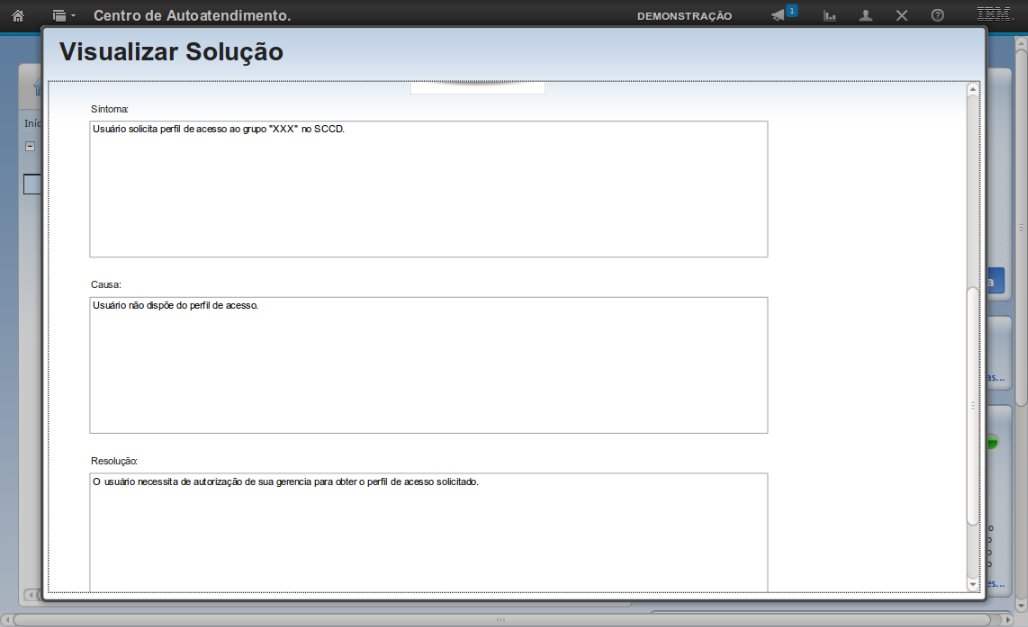Image resolution: width=1028 pixels, height=627 pixels.
Task: Click the reports chart icon
Action: pos(829,16)
